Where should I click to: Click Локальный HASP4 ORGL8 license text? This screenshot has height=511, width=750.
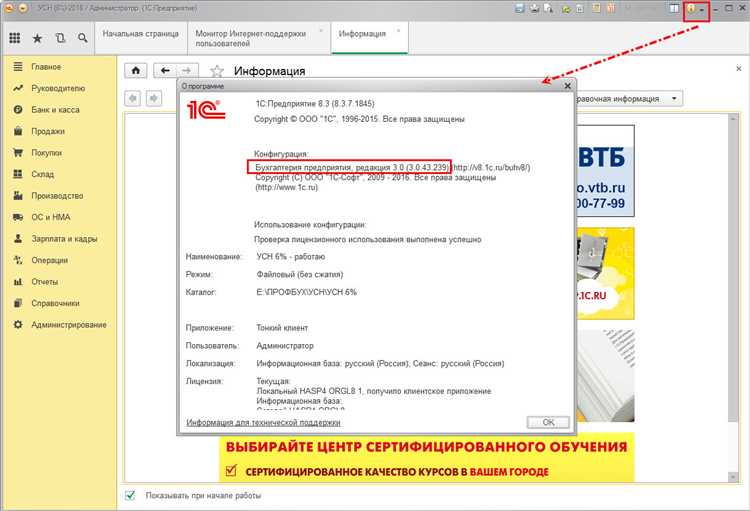point(374,391)
